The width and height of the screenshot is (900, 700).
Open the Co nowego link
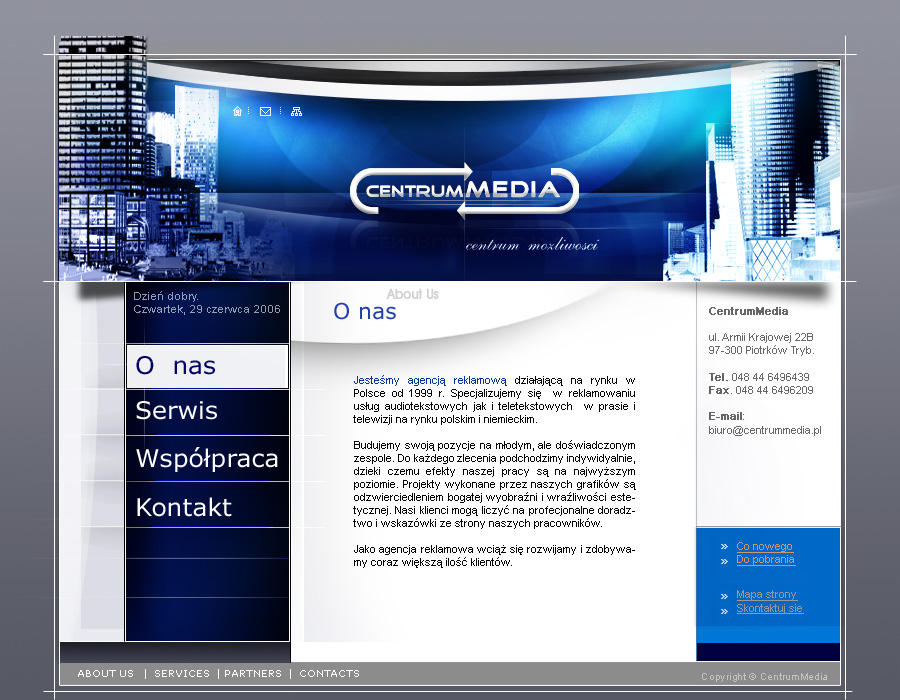[764, 546]
